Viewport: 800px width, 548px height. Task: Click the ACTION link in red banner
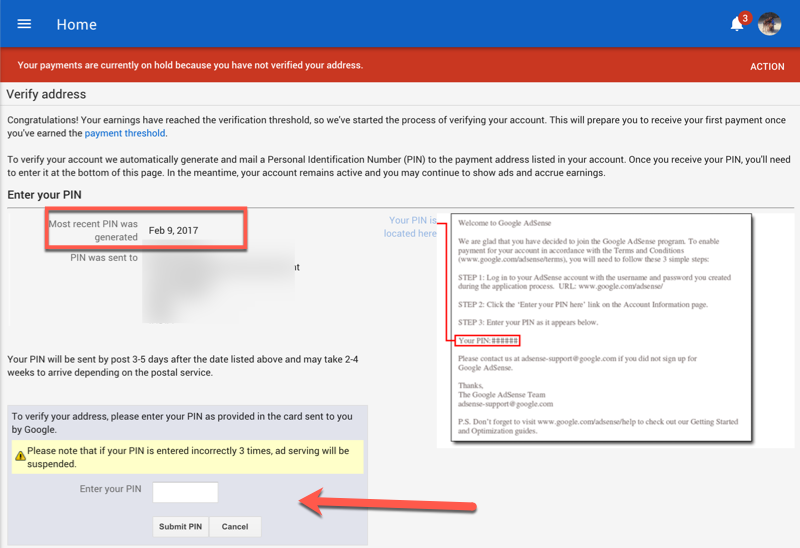(x=767, y=66)
